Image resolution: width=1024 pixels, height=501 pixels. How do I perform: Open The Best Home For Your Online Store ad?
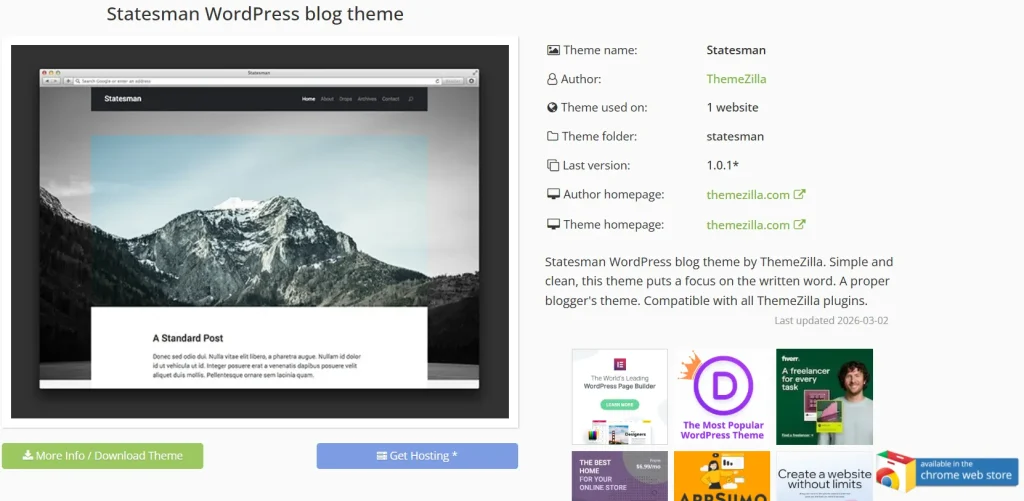[x=620, y=476]
